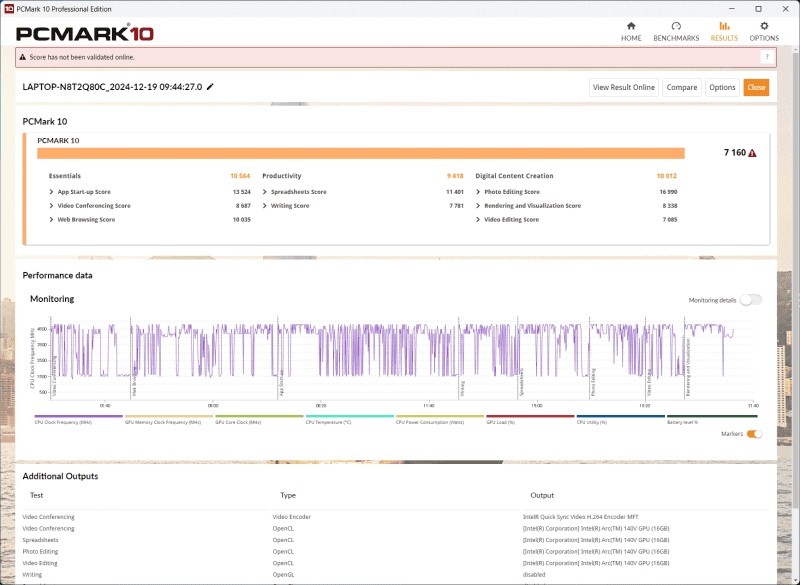Viewport: 800px width, 585px height.
Task: Click the pencil icon to rename the result
Action: click(211, 87)
